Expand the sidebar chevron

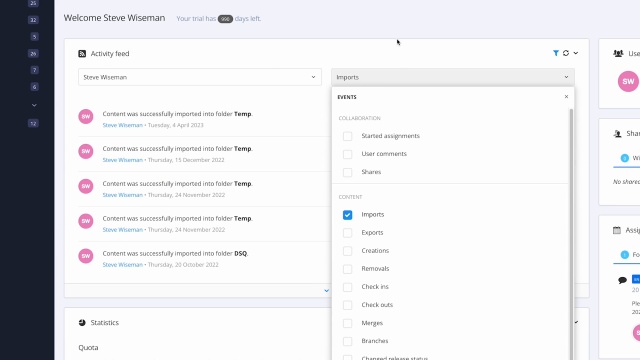(34, 105)
